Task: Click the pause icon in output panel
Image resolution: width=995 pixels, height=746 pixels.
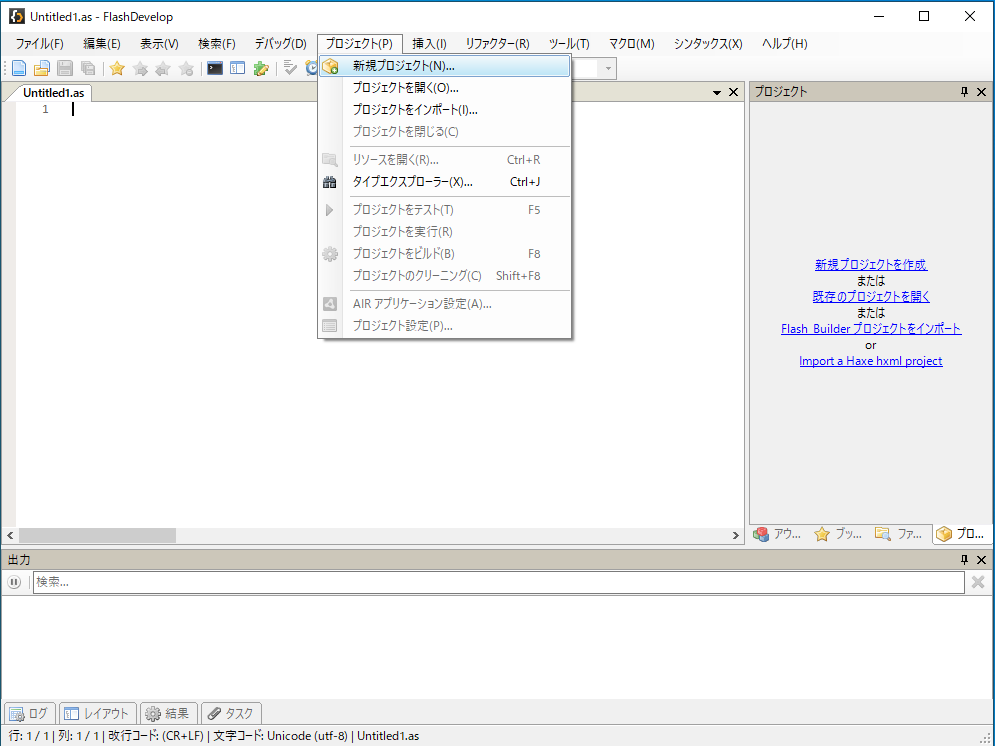Action: 14,582
